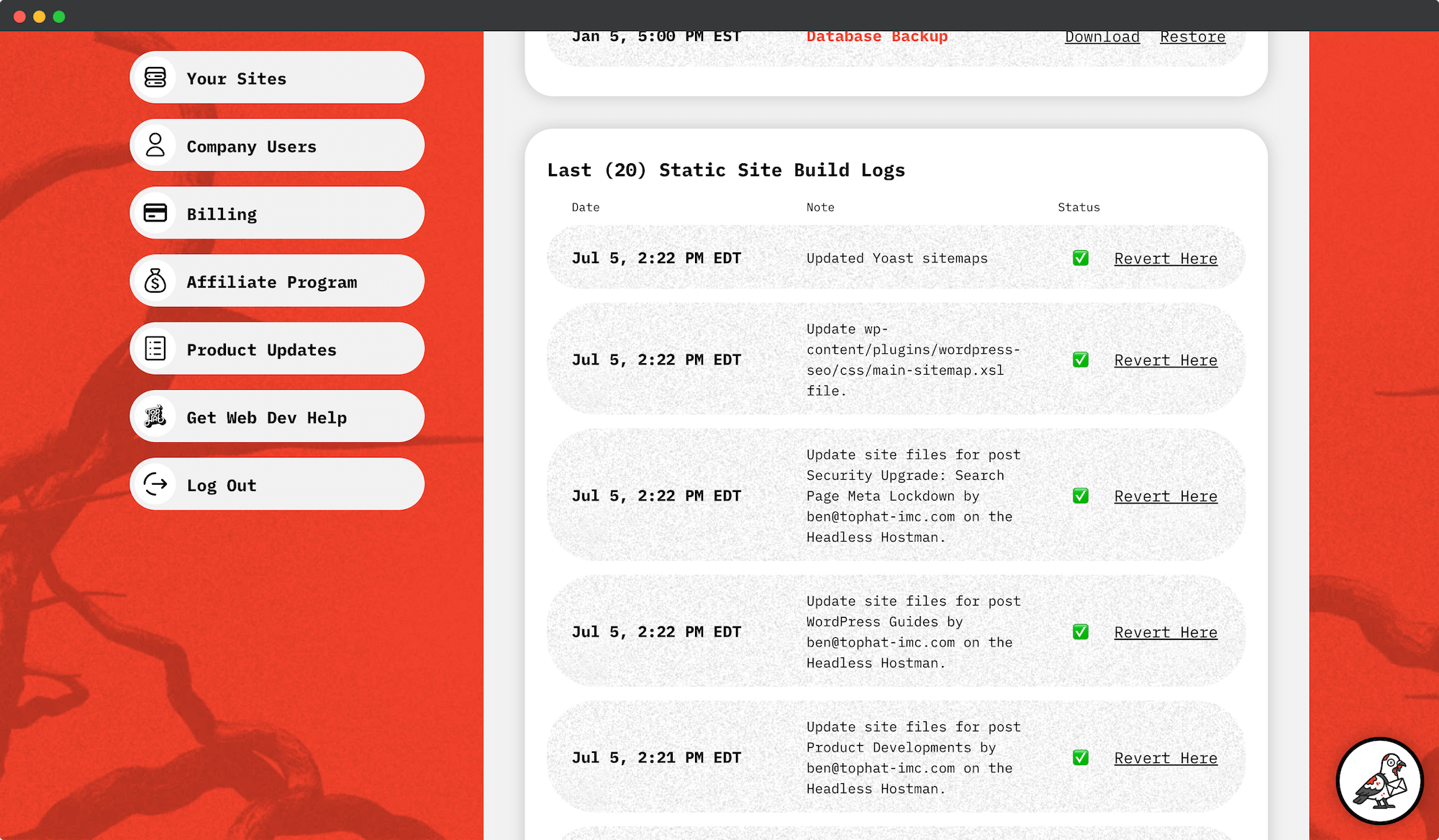
Task: Restore the Jan 5 database backup
Action: [x=1192, y=37]
